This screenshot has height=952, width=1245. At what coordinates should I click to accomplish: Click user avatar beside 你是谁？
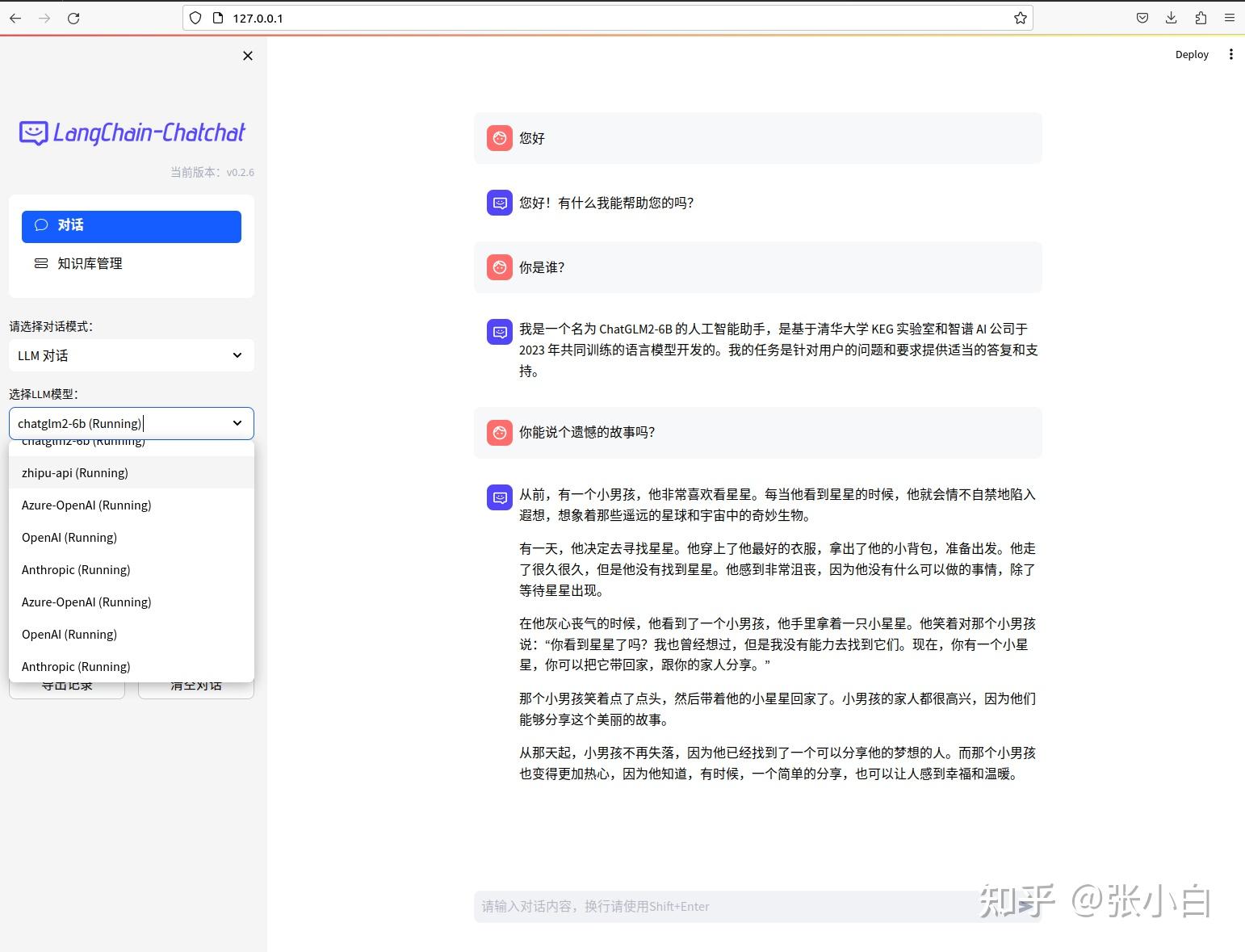click(x=500, y=267)
